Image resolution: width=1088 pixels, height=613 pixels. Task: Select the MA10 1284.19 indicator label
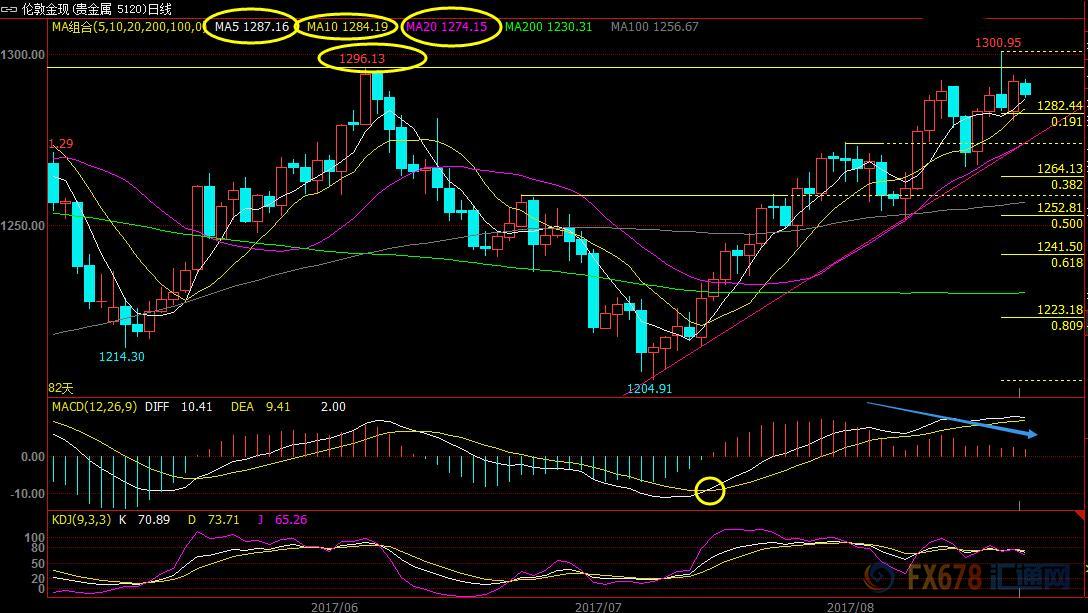coord(347,27)
